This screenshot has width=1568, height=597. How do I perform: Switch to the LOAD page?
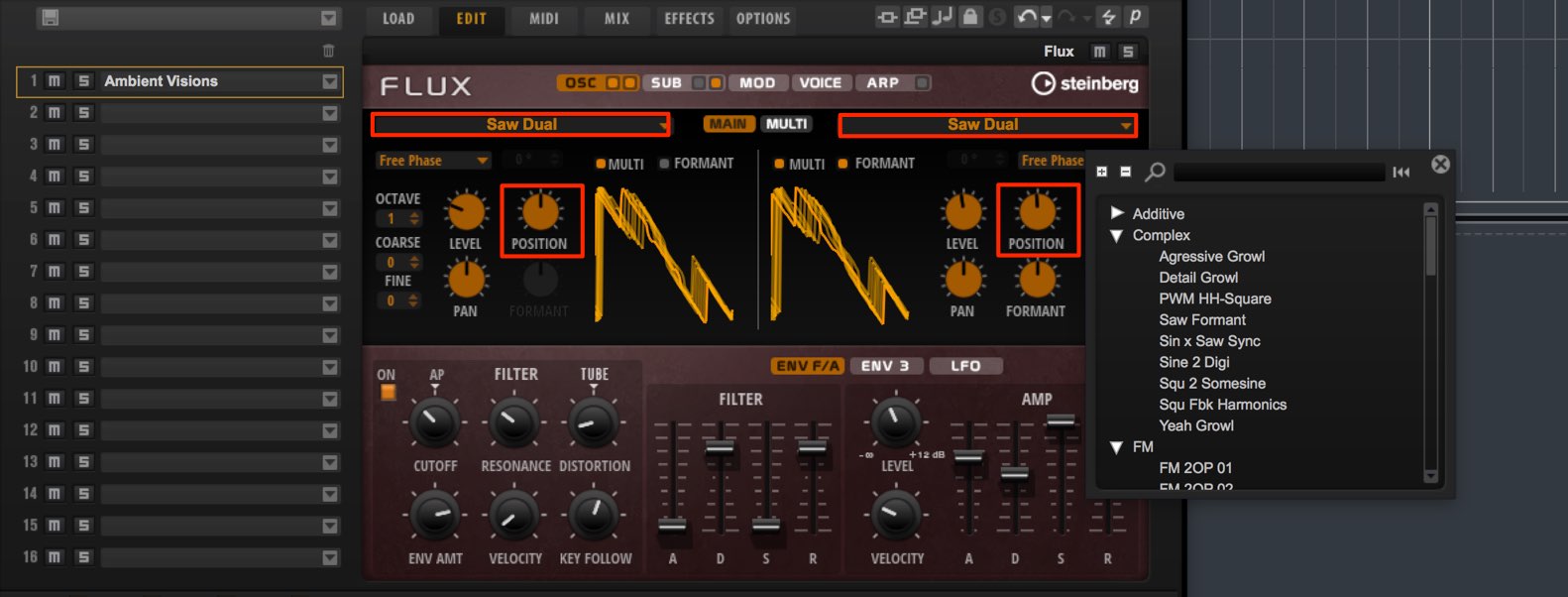coord(398,19)
